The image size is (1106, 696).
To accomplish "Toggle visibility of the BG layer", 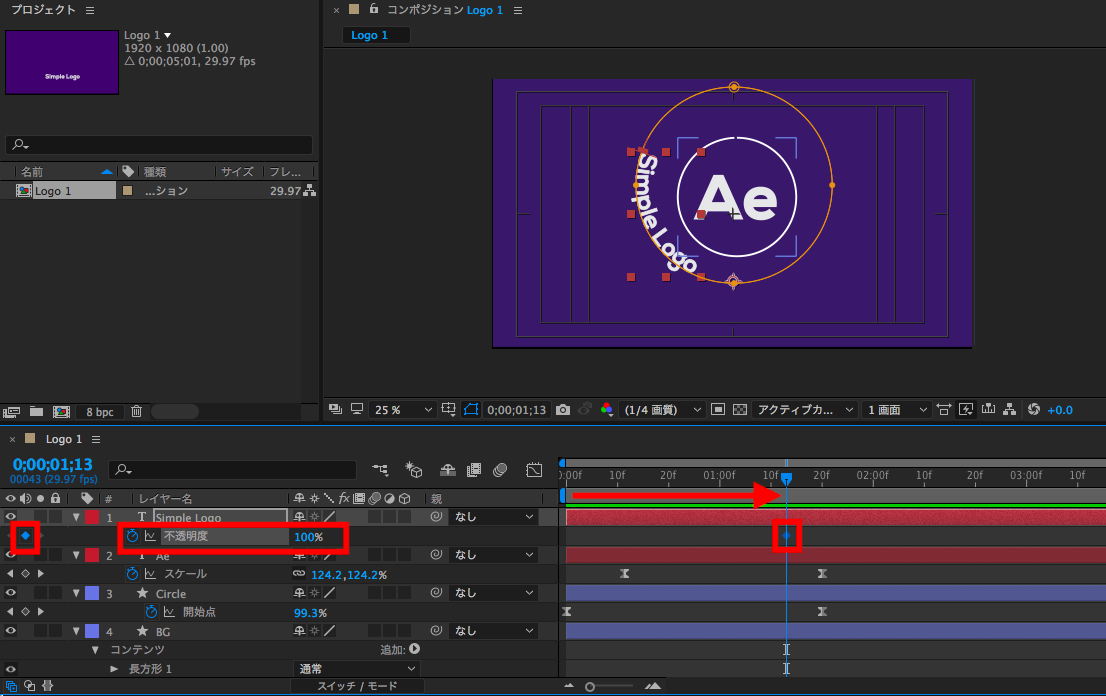I will point(11,631).
